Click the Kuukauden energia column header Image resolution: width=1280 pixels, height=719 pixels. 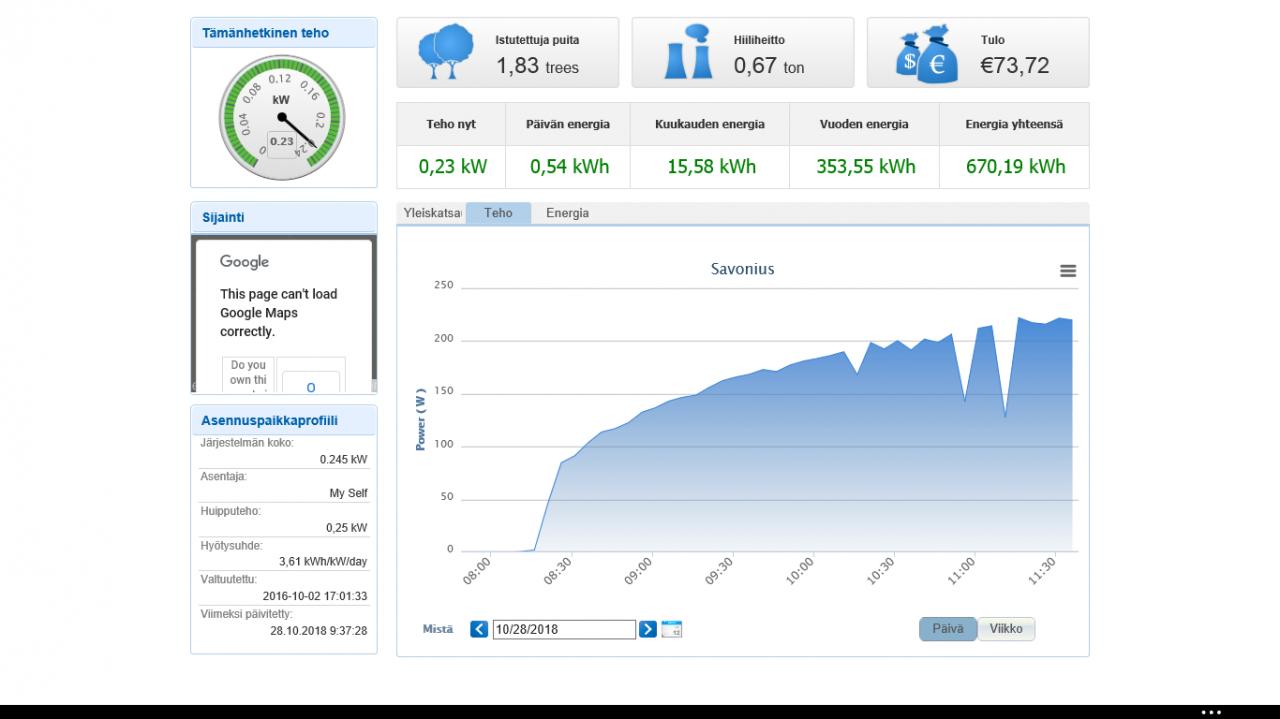pyautogui.click(x=710, y=124)
